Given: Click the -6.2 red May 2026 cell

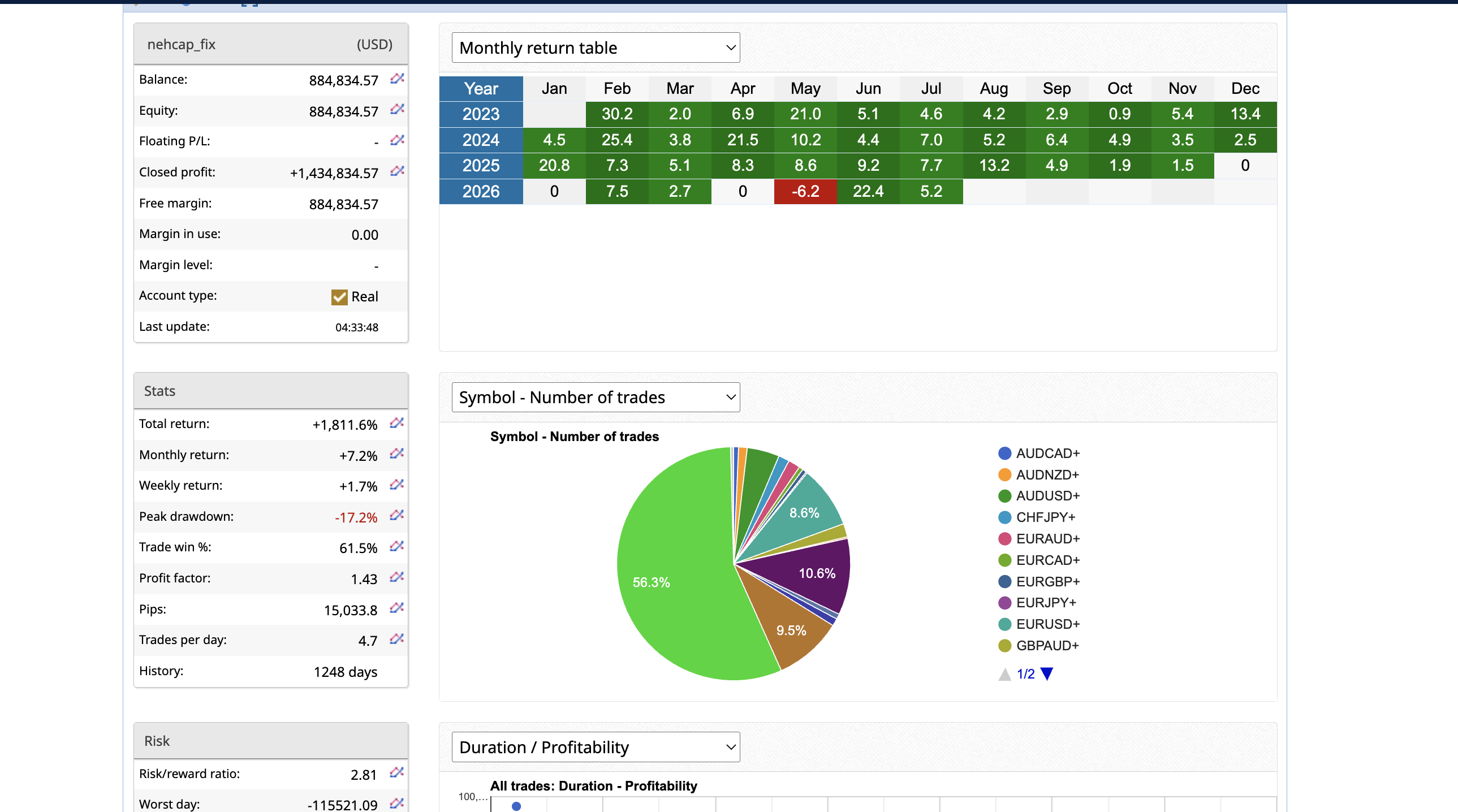Looking at the screenshot, I should pos(805,191).
